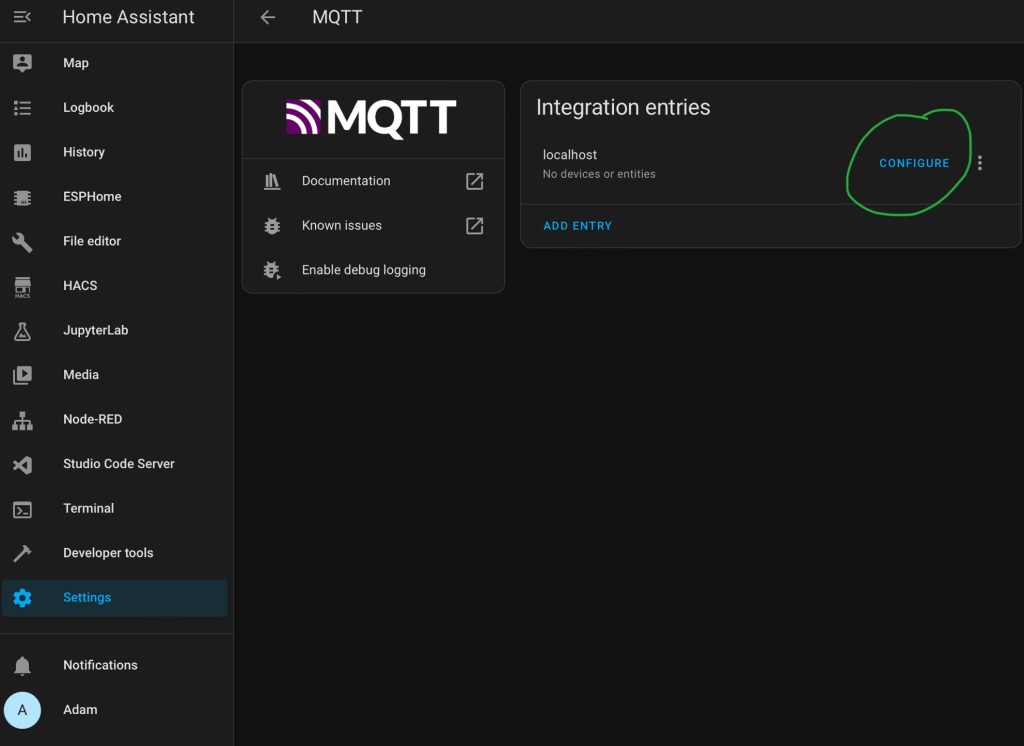Click CONFIGURE on the localhost entry

coord(913,162)
